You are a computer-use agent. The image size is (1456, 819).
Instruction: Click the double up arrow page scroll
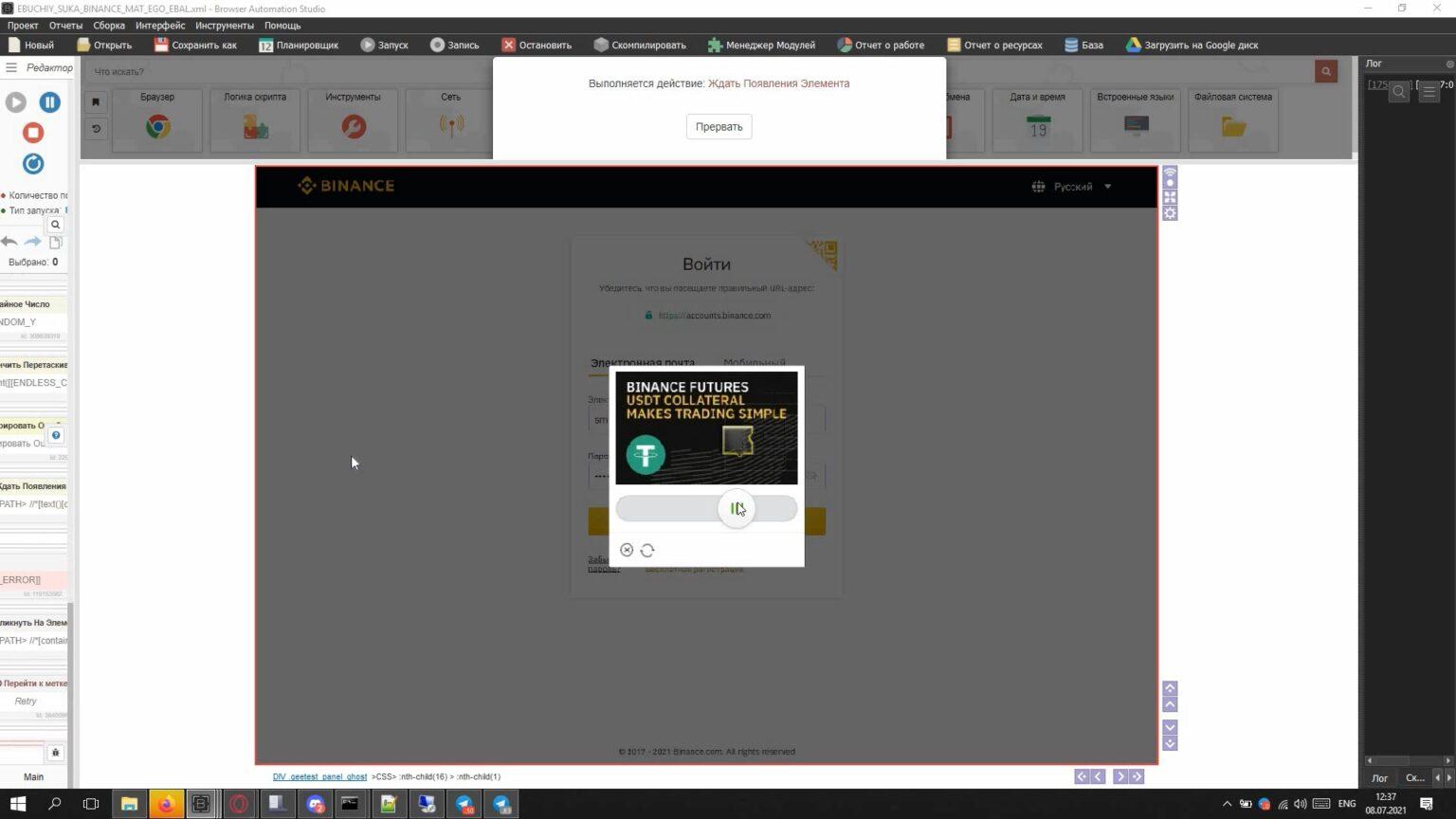coord(1170,688)
